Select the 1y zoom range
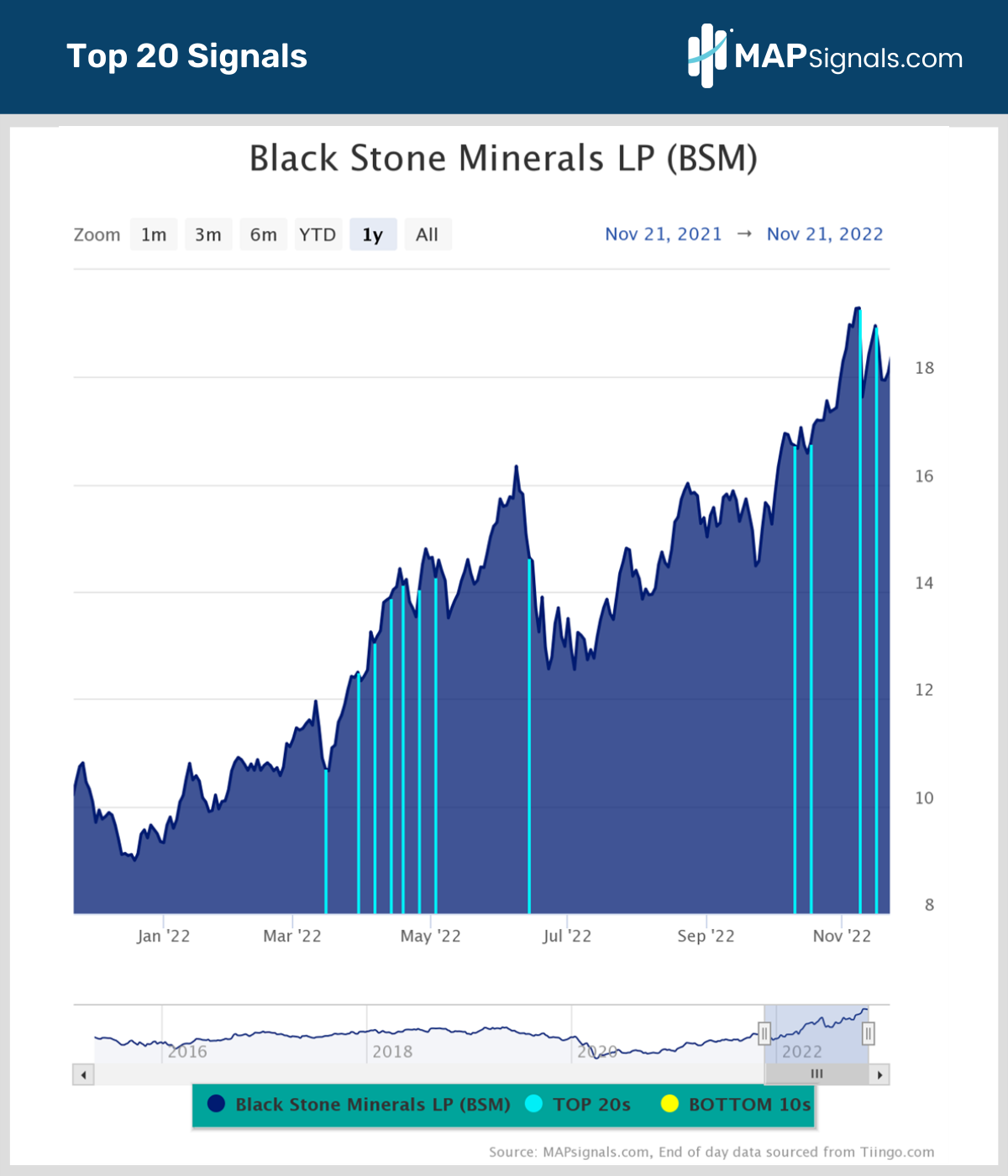1008x1176 pixels. 373,234
